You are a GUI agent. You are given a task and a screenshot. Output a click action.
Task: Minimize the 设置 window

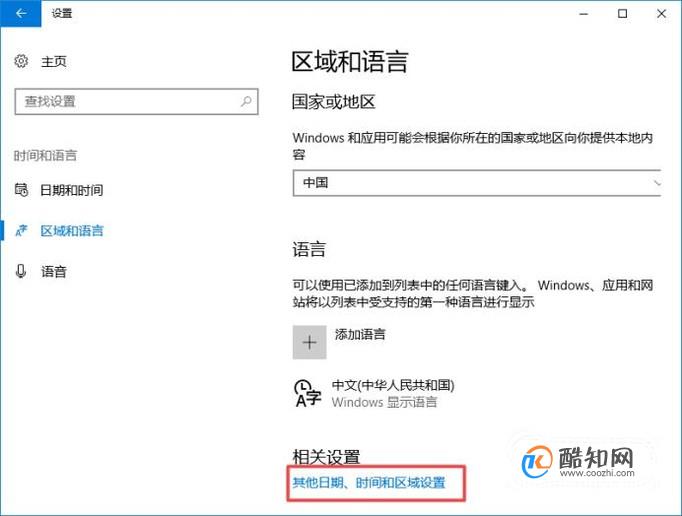point(584,13)
